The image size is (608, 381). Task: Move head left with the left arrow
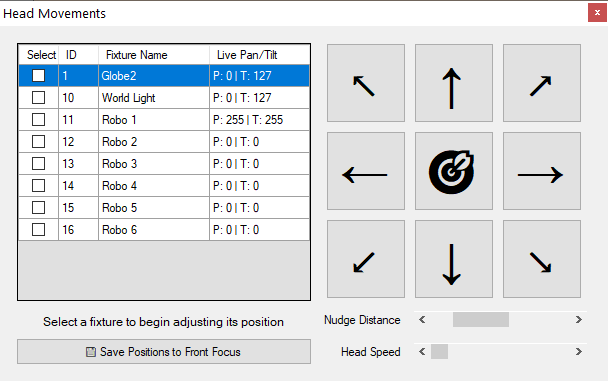(366, 171)
